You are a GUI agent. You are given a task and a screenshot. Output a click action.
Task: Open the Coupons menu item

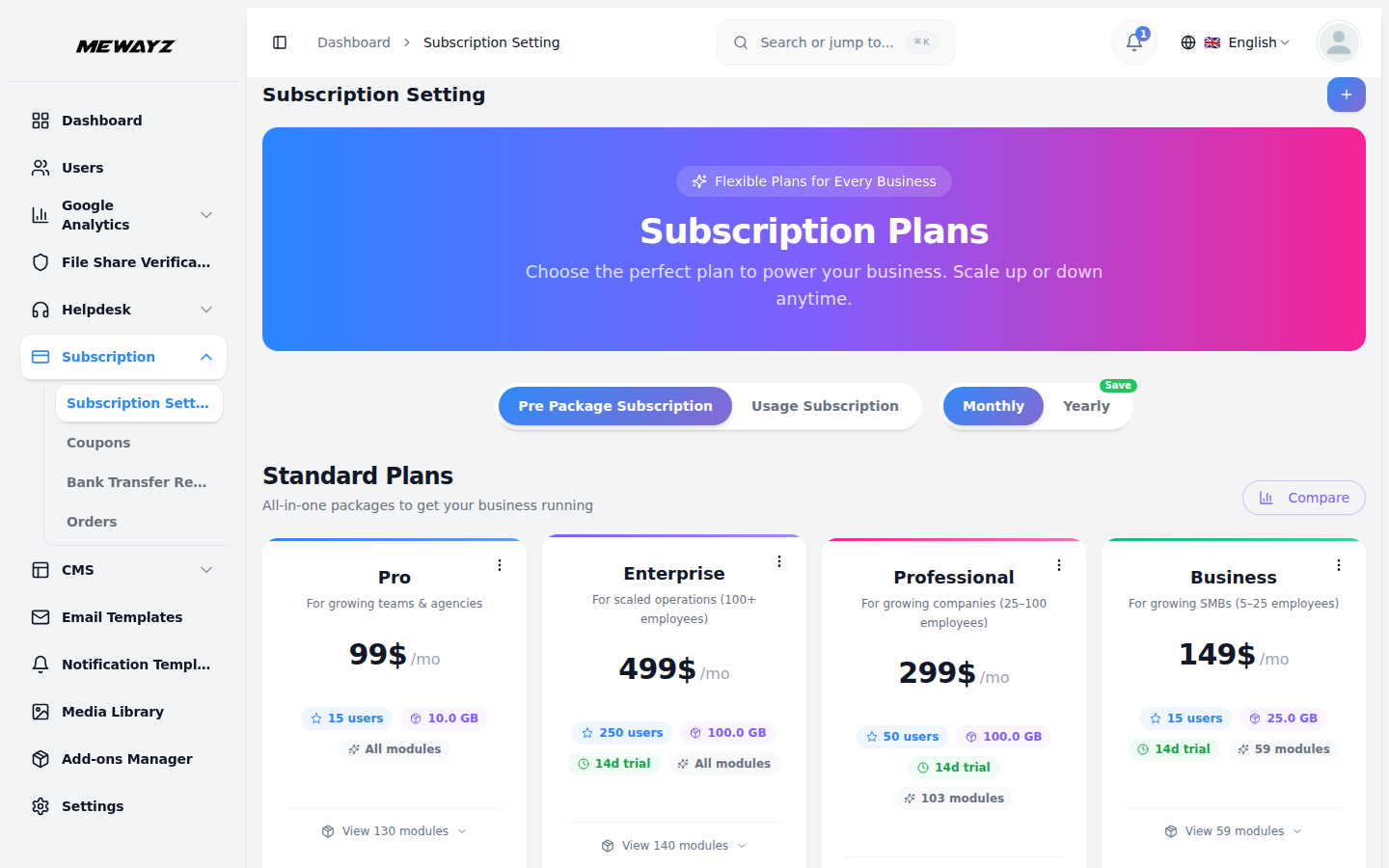(98, 442)
